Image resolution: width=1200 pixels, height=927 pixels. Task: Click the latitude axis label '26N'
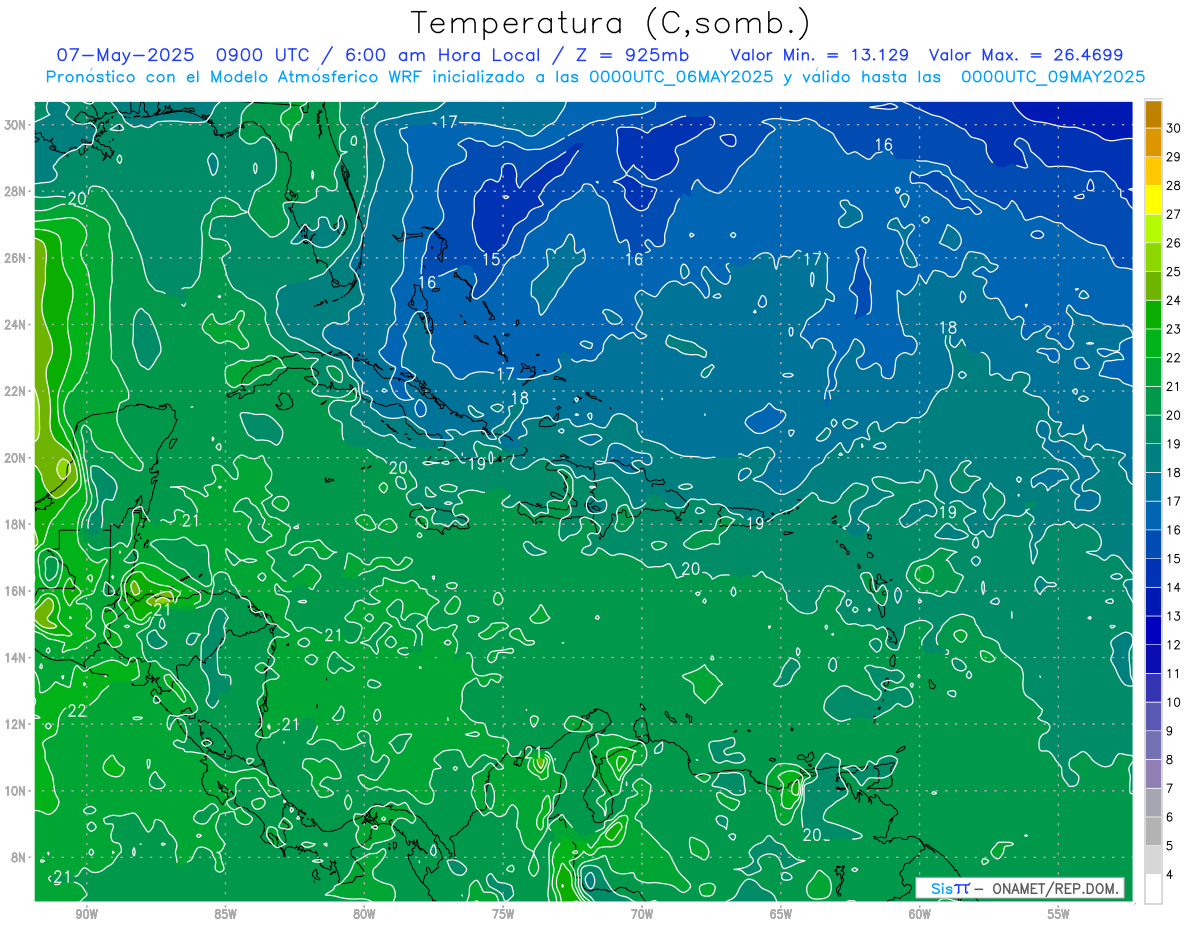(14, 257)
